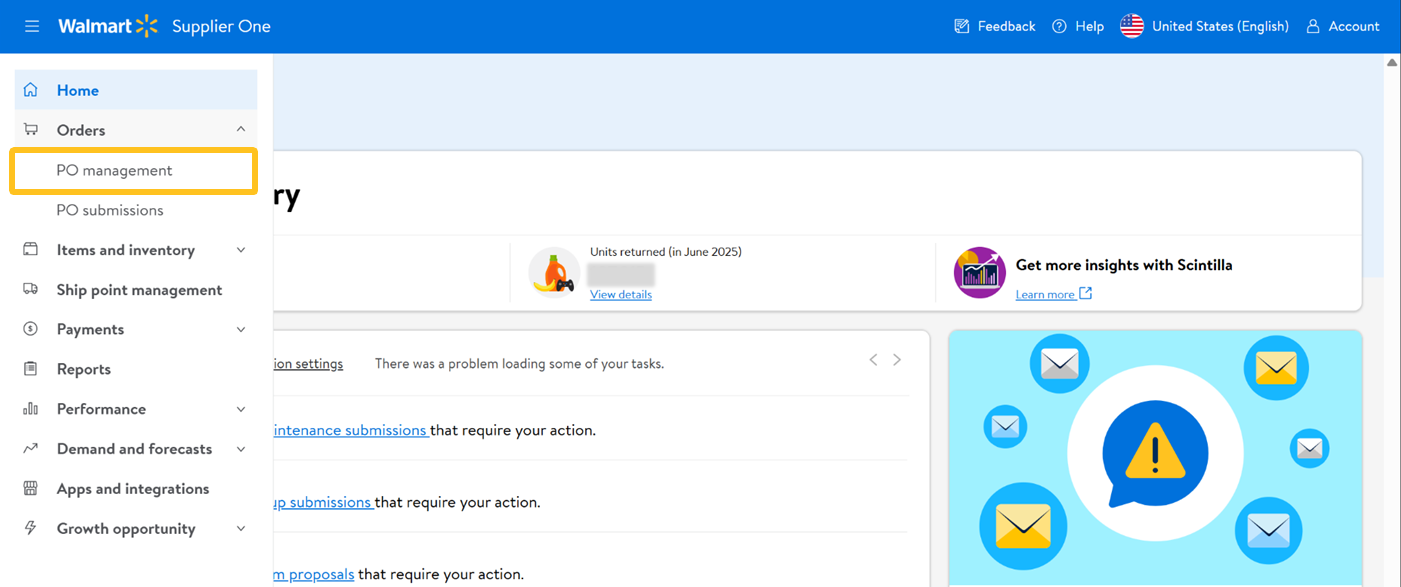
Task: Collapse the Orders section chevron
Action: tap(241, 130)
